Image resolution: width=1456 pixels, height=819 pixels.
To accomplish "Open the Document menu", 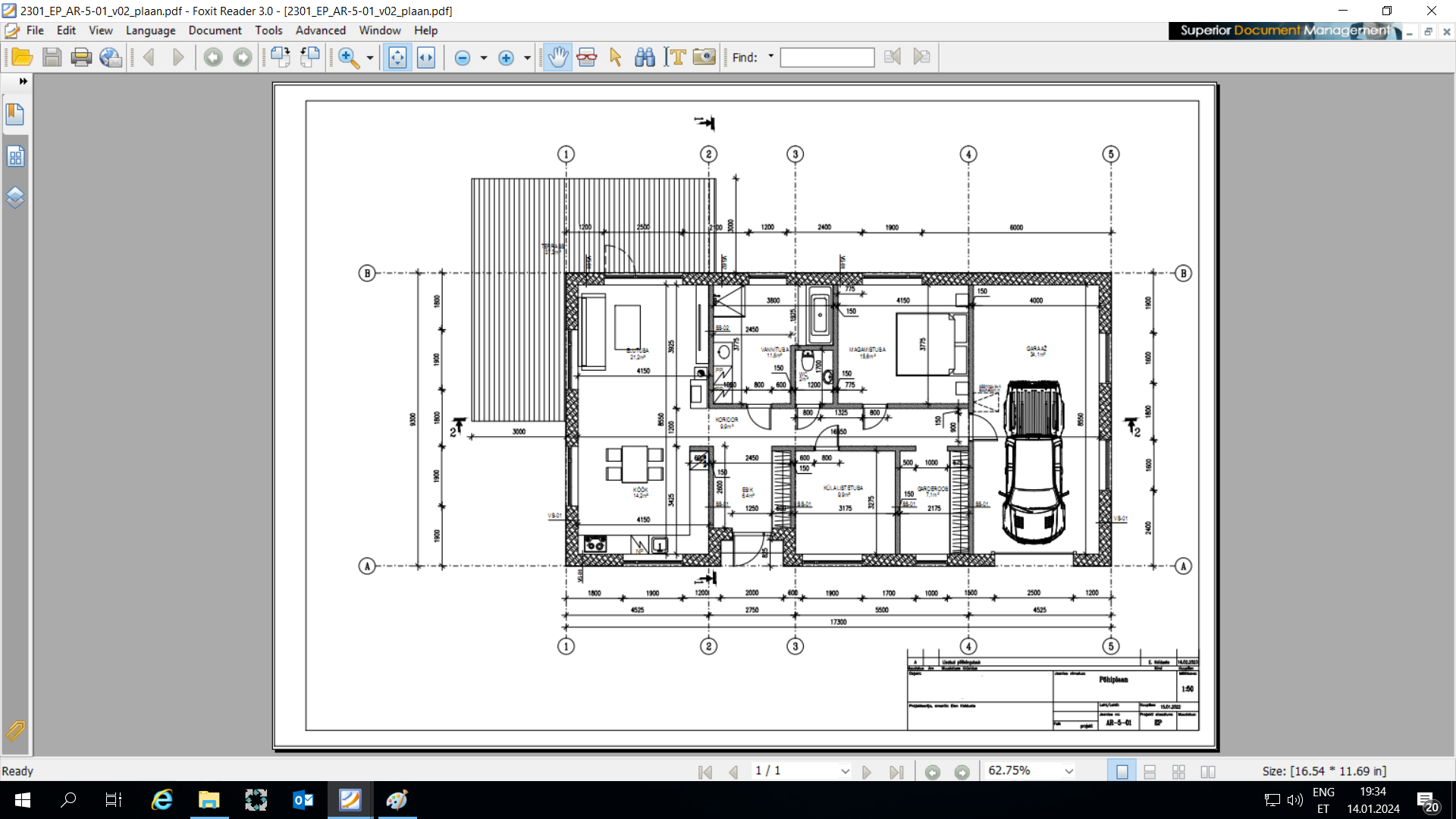I will point(215,30).
